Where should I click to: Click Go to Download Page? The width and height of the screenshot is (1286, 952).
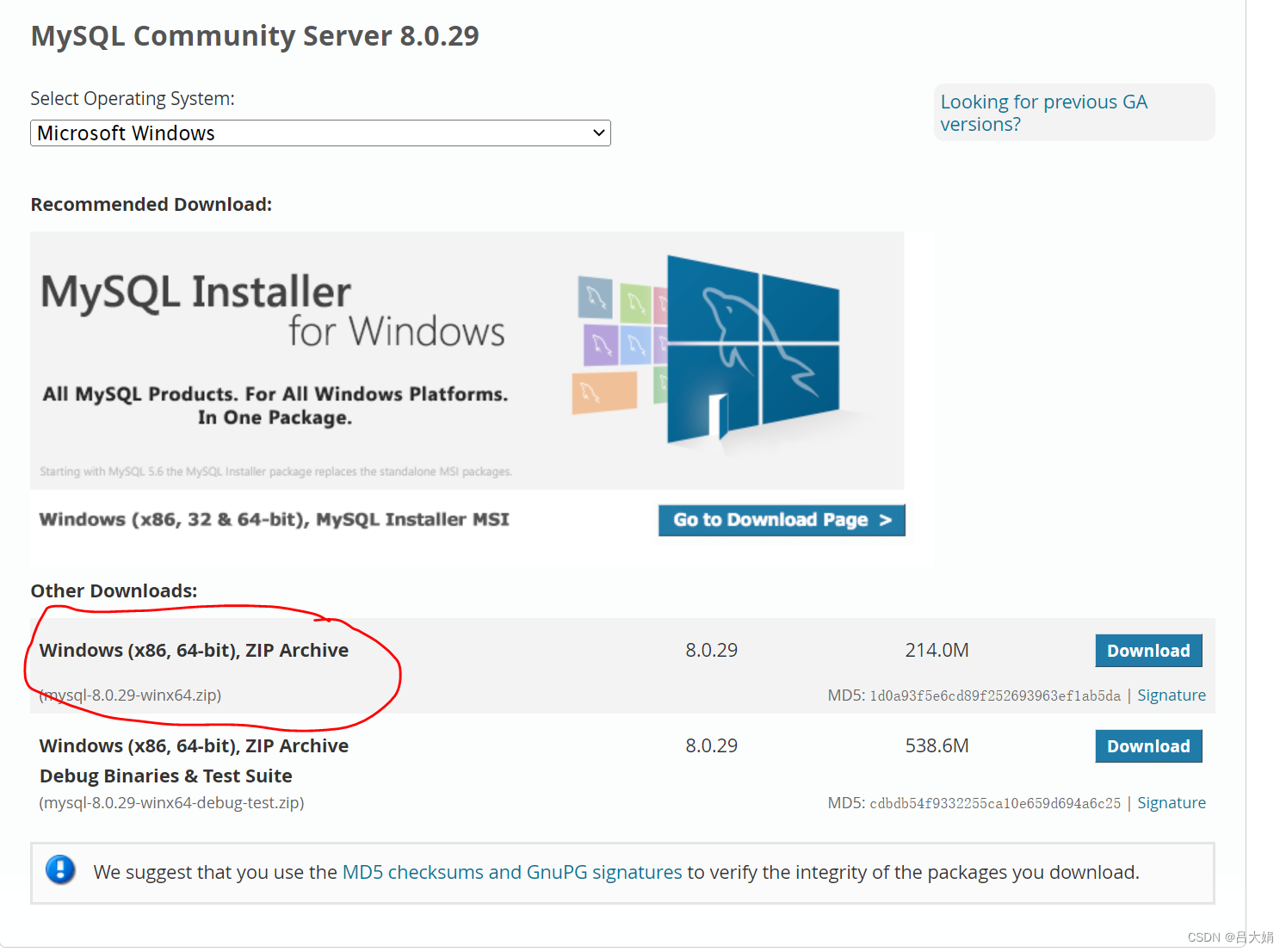click(780, 519)
